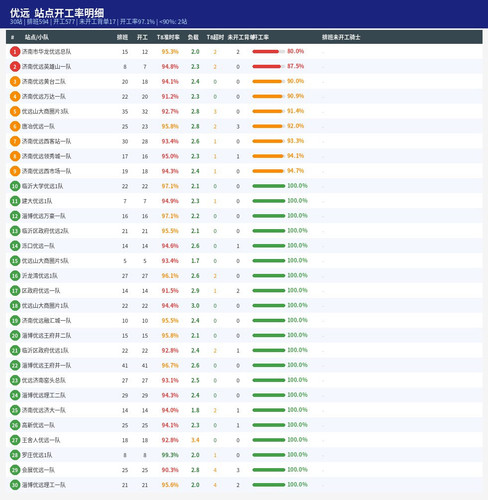Image resolution: width=488 pixels, height=500 pixels.
Task: Click the green rank 29 badge
Action: 15,470
